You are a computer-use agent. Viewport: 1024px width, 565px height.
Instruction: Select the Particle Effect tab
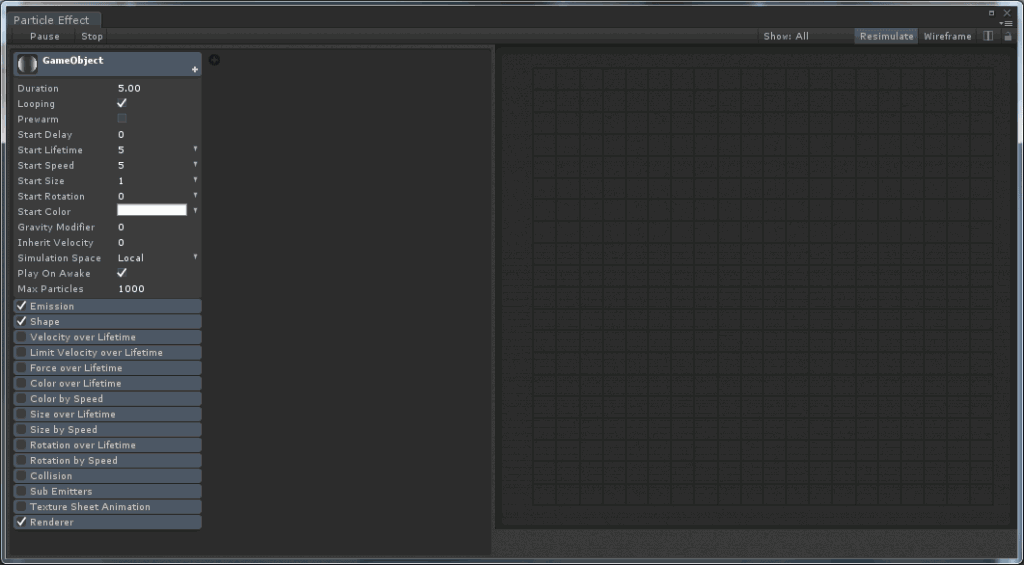click(x=52, y=20)
